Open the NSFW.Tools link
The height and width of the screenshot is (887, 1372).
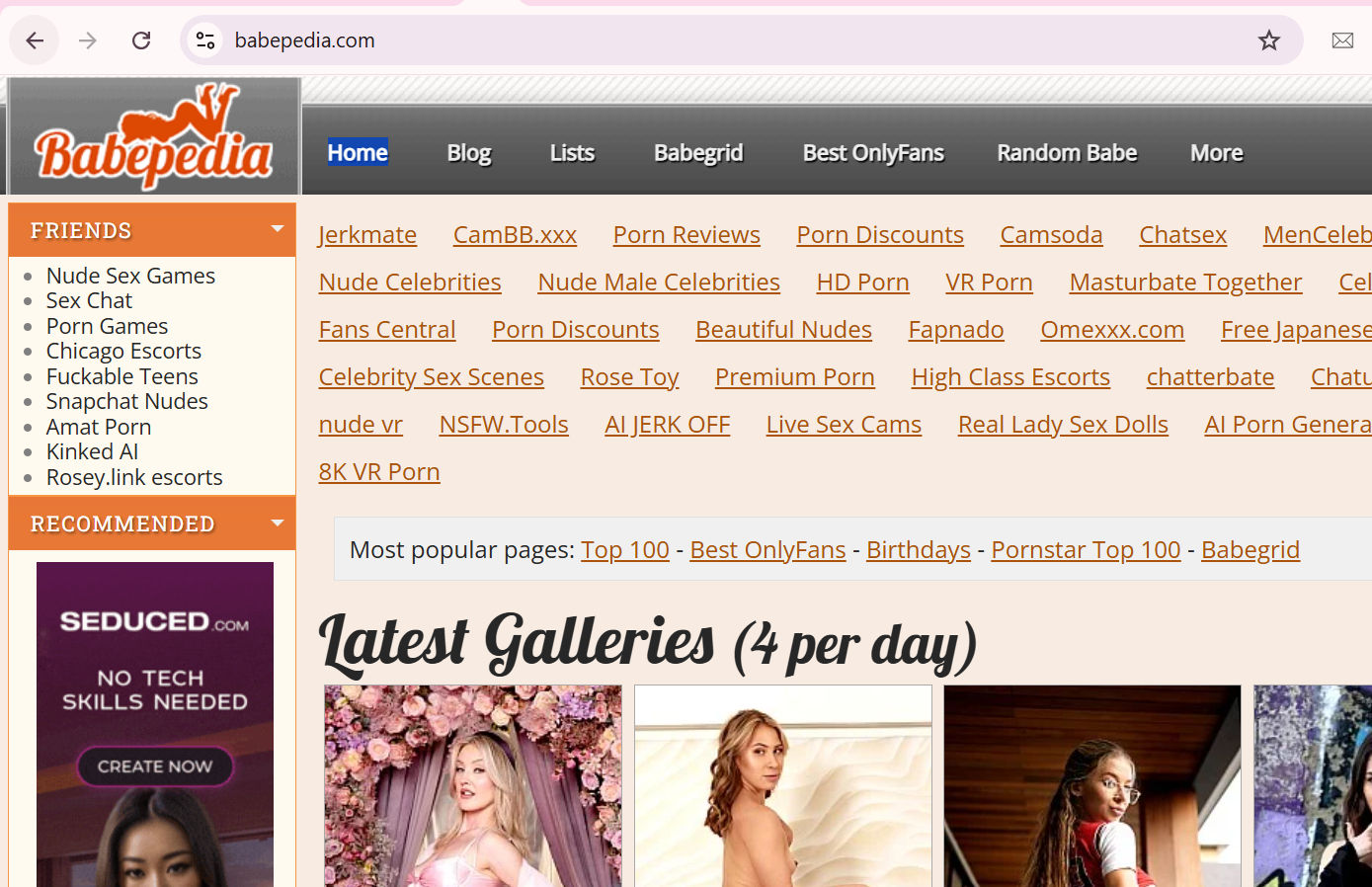point(504,424)
